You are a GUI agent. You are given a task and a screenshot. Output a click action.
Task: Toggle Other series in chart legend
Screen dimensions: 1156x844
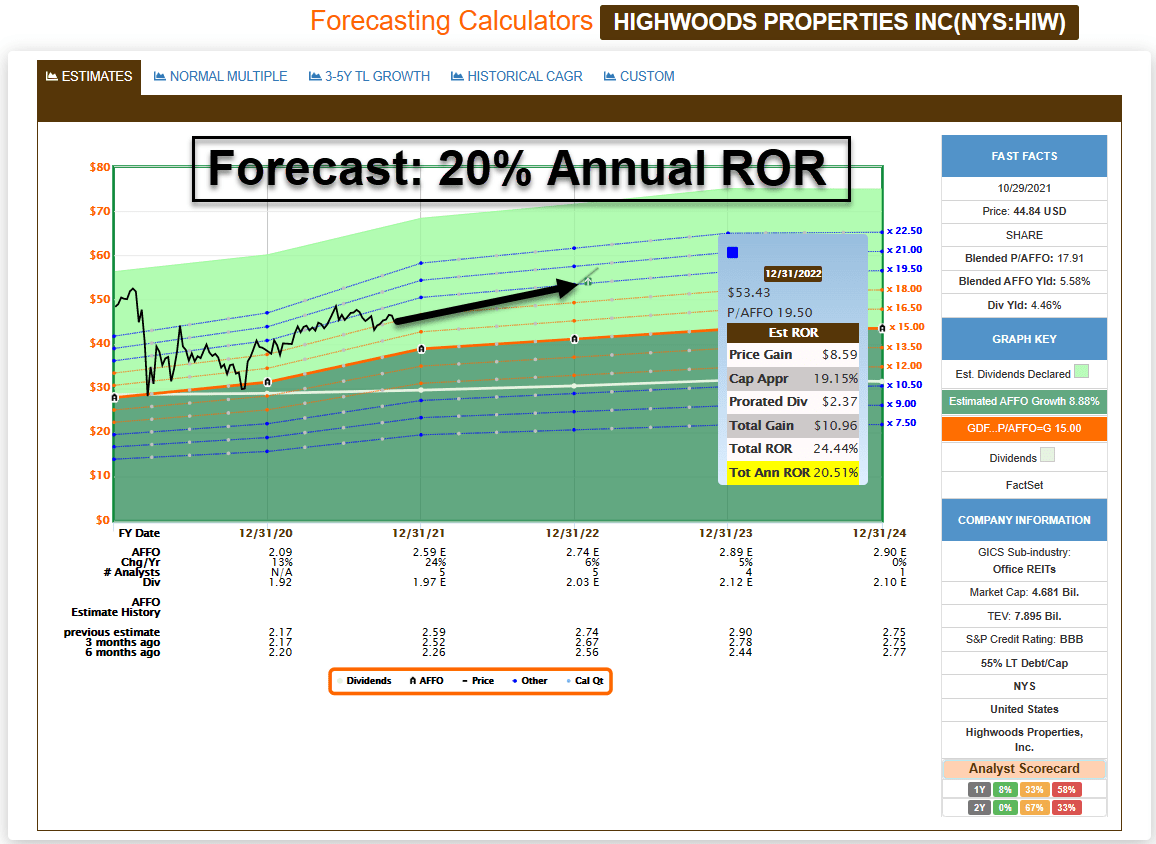tap(530, 681)
